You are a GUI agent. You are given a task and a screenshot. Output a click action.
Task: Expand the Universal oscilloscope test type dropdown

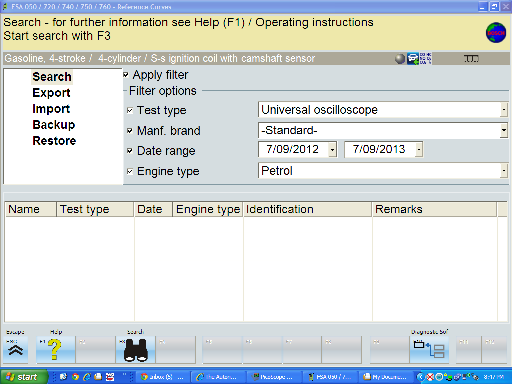[504, 110]
